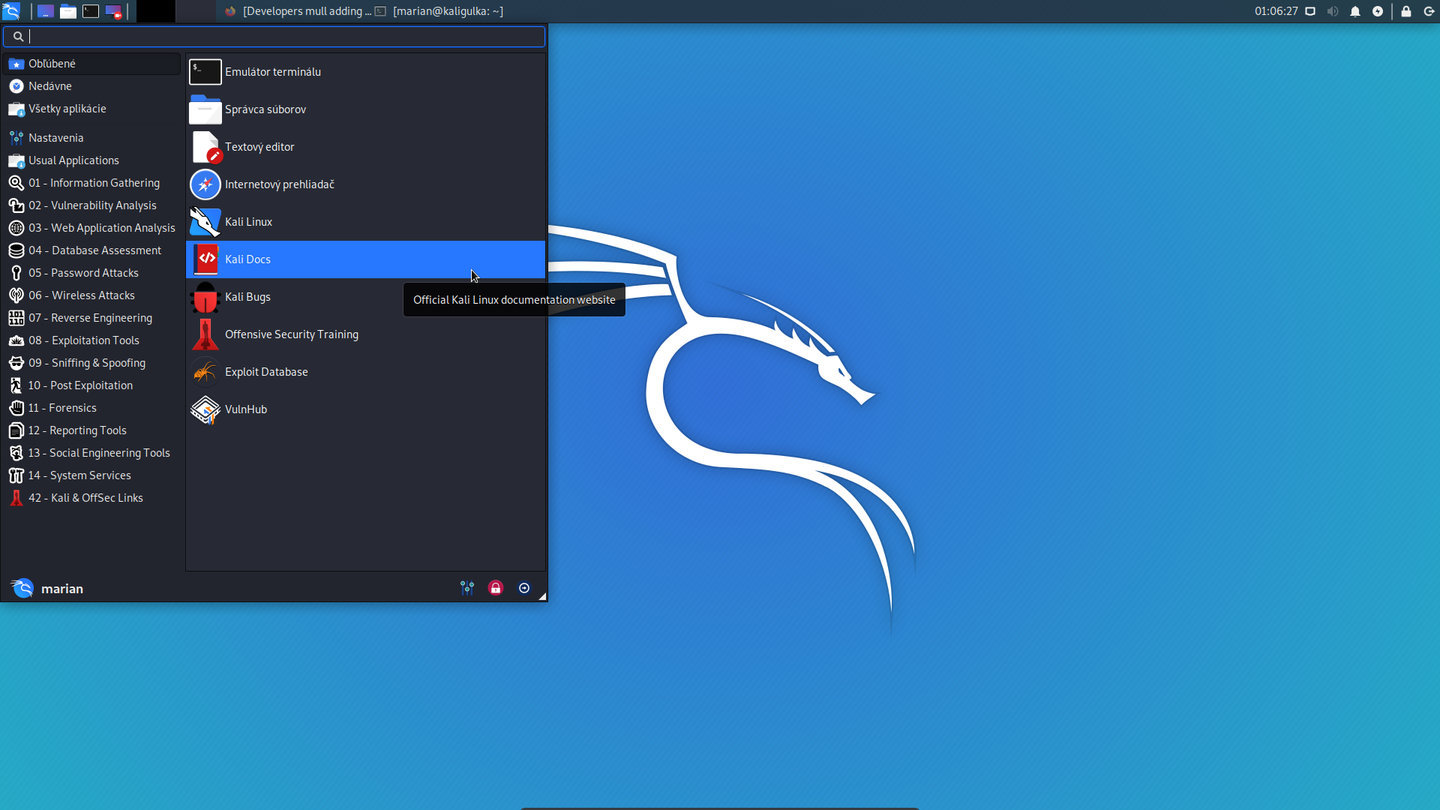Open 13 - Social Engineering Tools category
This screenshot has height=810, width=1440.
(x=92, y=453)
